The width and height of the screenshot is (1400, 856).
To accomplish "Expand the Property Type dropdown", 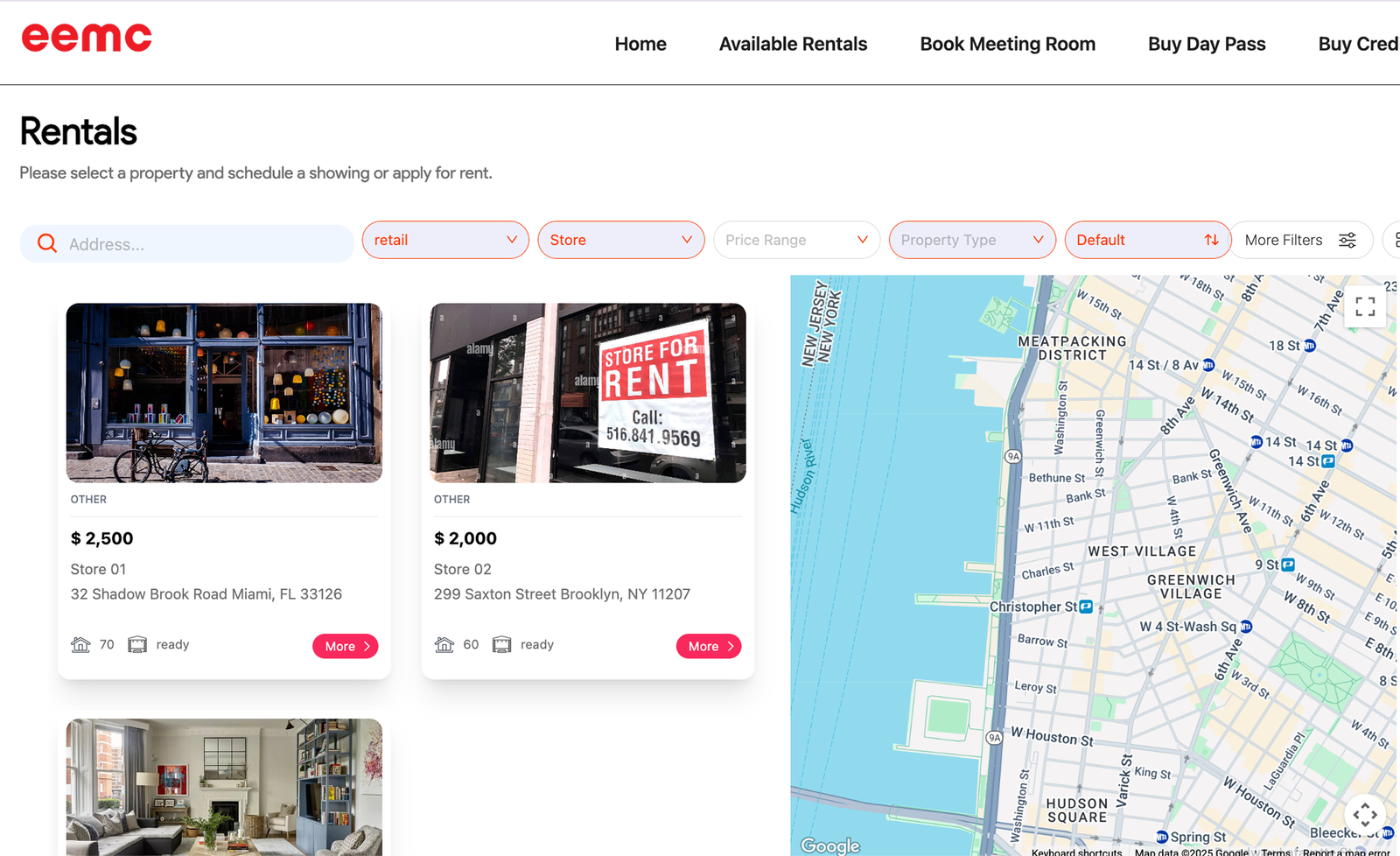I will pyautogui.click(x=972, y=240).
